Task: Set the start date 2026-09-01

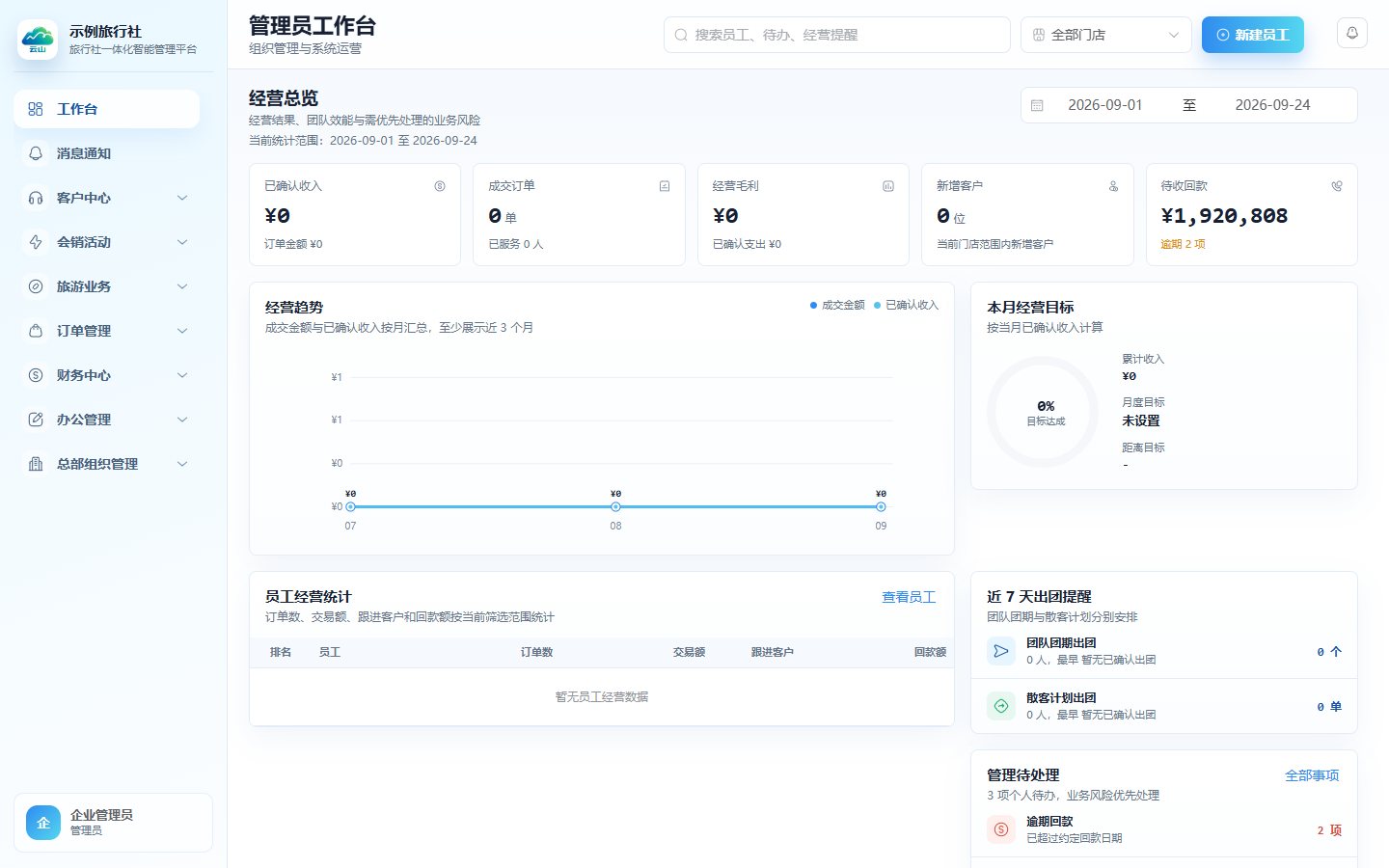Action: [x=1104, y=105]
